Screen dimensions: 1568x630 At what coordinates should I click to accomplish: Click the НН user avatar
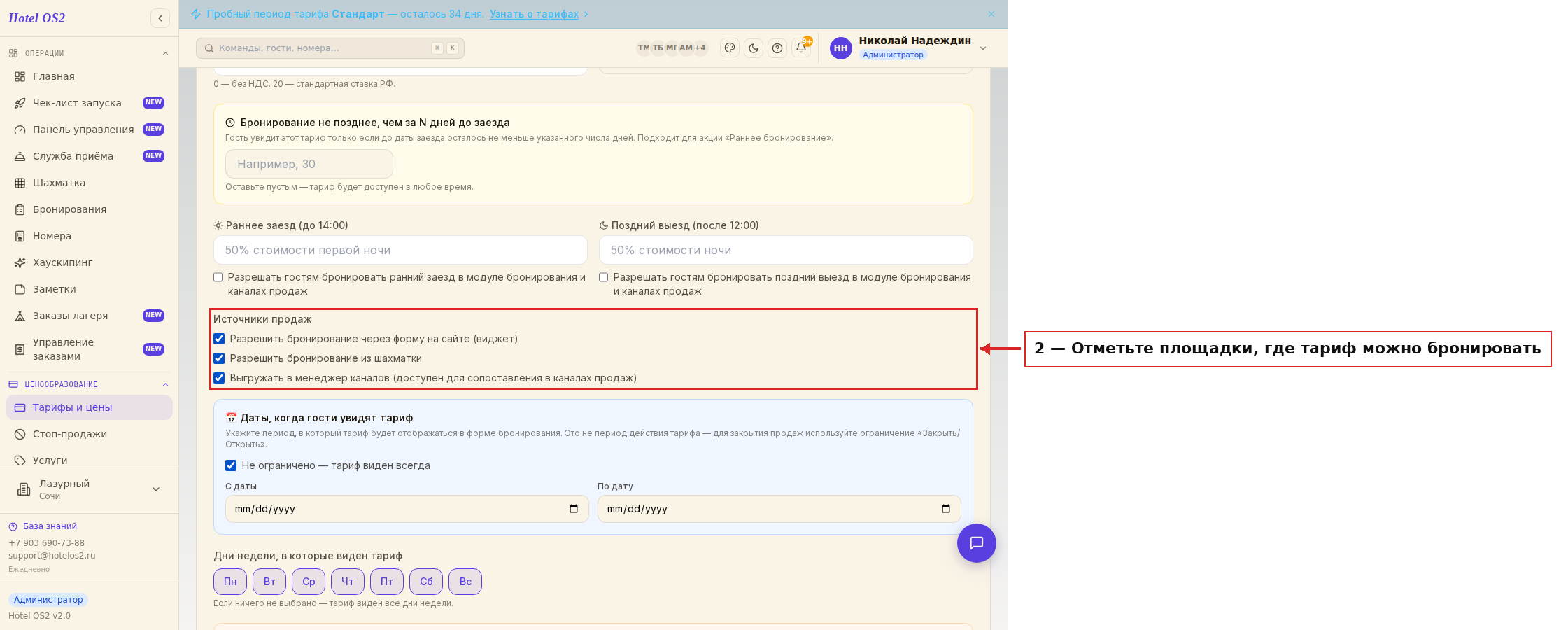pyautogui.click(x=841, y=48)
